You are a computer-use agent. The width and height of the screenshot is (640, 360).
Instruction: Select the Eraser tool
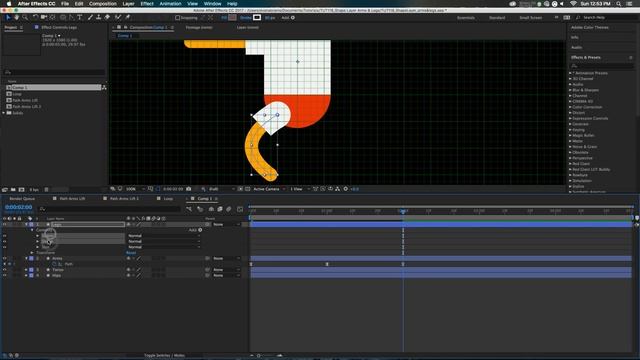point(107,18)
